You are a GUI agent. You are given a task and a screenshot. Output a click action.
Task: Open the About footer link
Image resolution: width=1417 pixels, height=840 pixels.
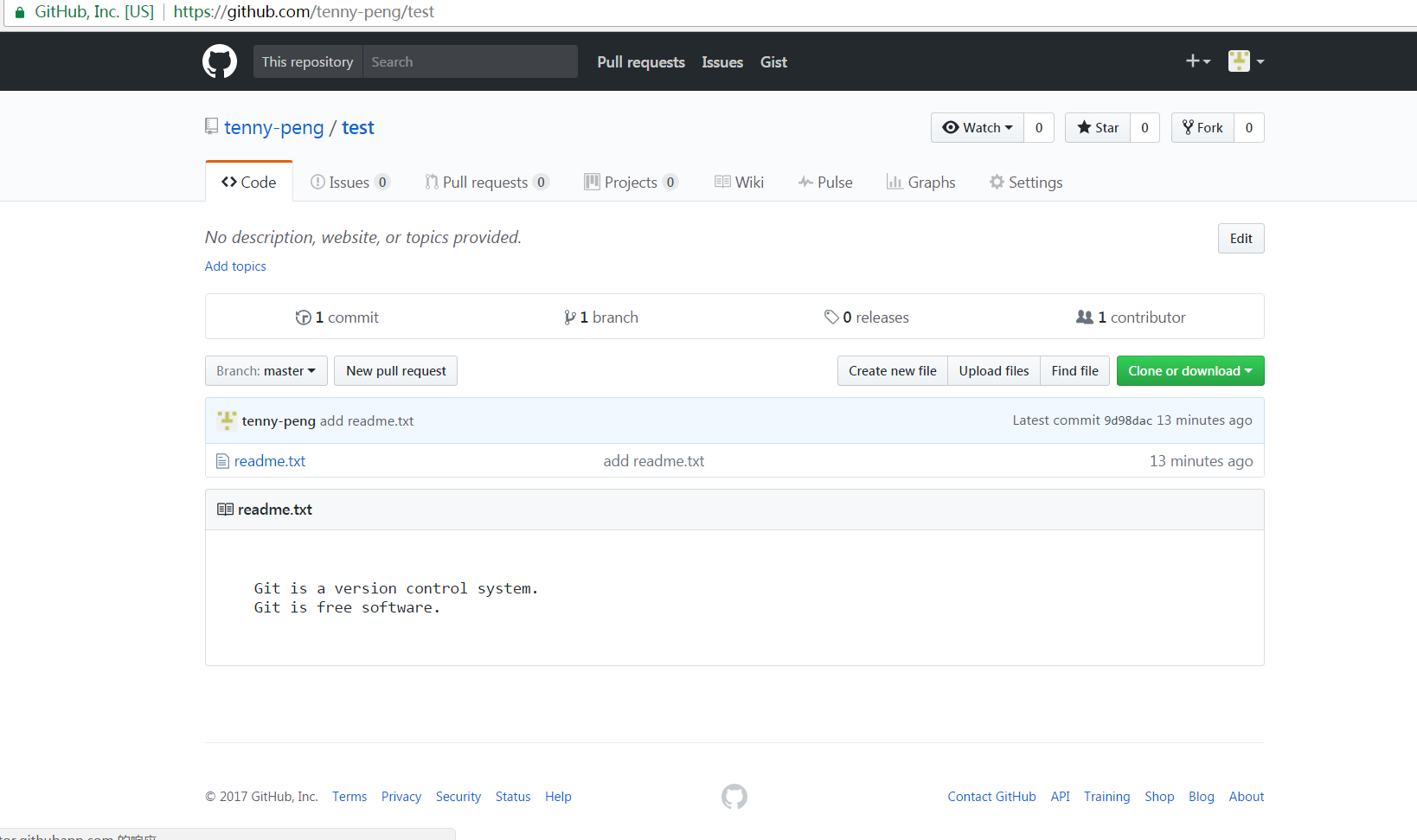pyautogui.click(x=1247, y=797)
